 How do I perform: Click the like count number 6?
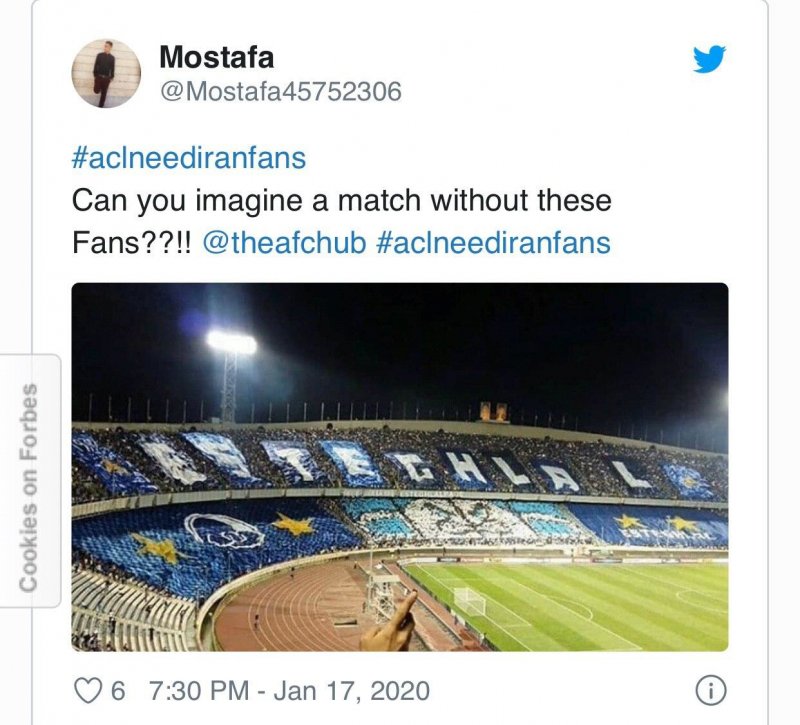pos(117,690)
